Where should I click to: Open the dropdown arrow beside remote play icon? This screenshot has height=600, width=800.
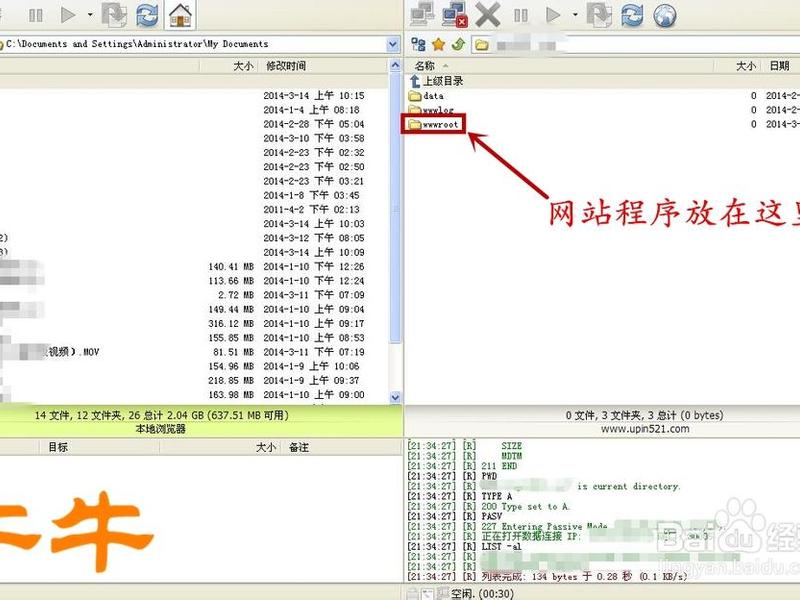pyautogui.click(x=575, y=15)
